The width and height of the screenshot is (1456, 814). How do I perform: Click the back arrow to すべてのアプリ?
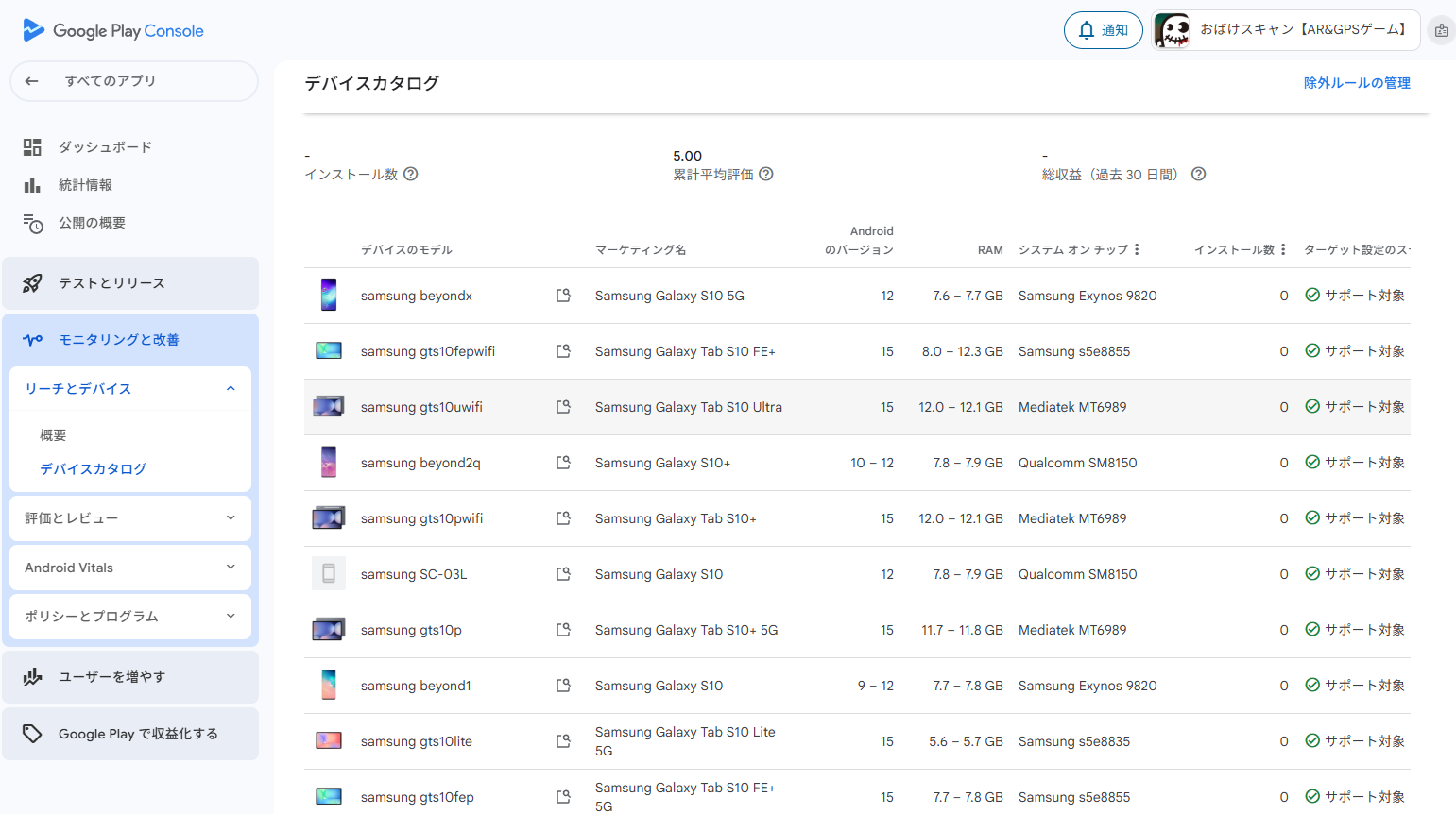tap(32, 81)
